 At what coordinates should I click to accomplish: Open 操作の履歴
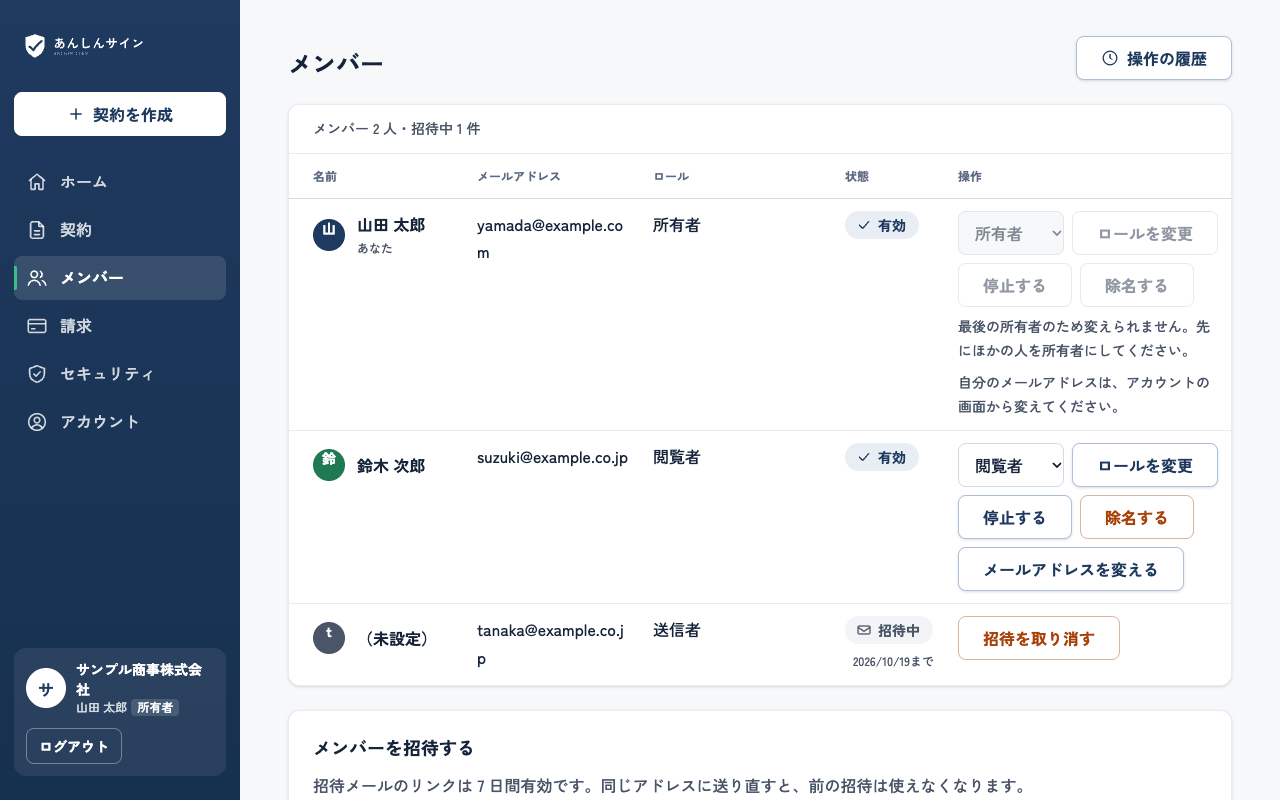coord(1154,58)
